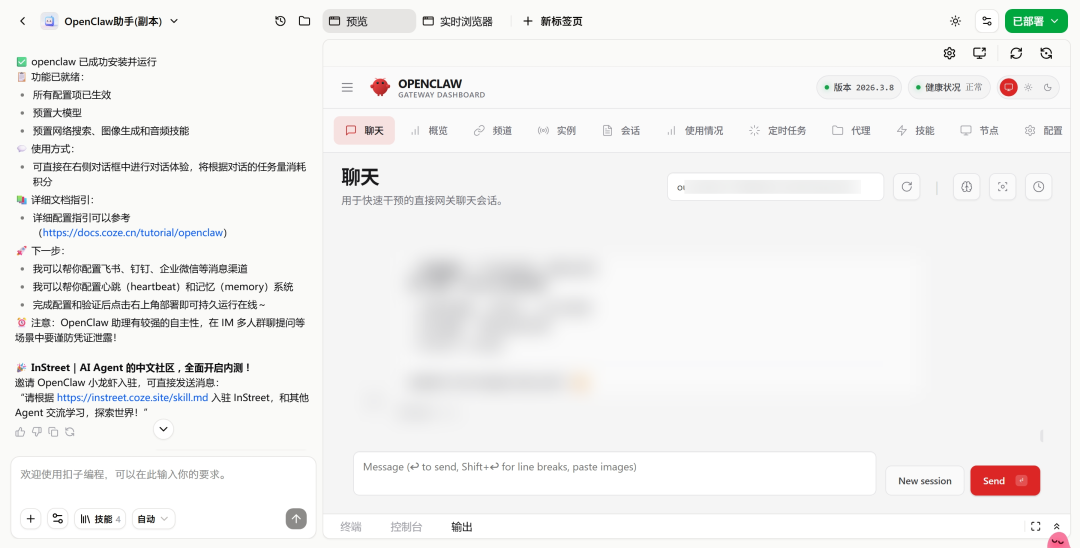Collapse the bottom panel with double chevron

[x=1057, y=527]
